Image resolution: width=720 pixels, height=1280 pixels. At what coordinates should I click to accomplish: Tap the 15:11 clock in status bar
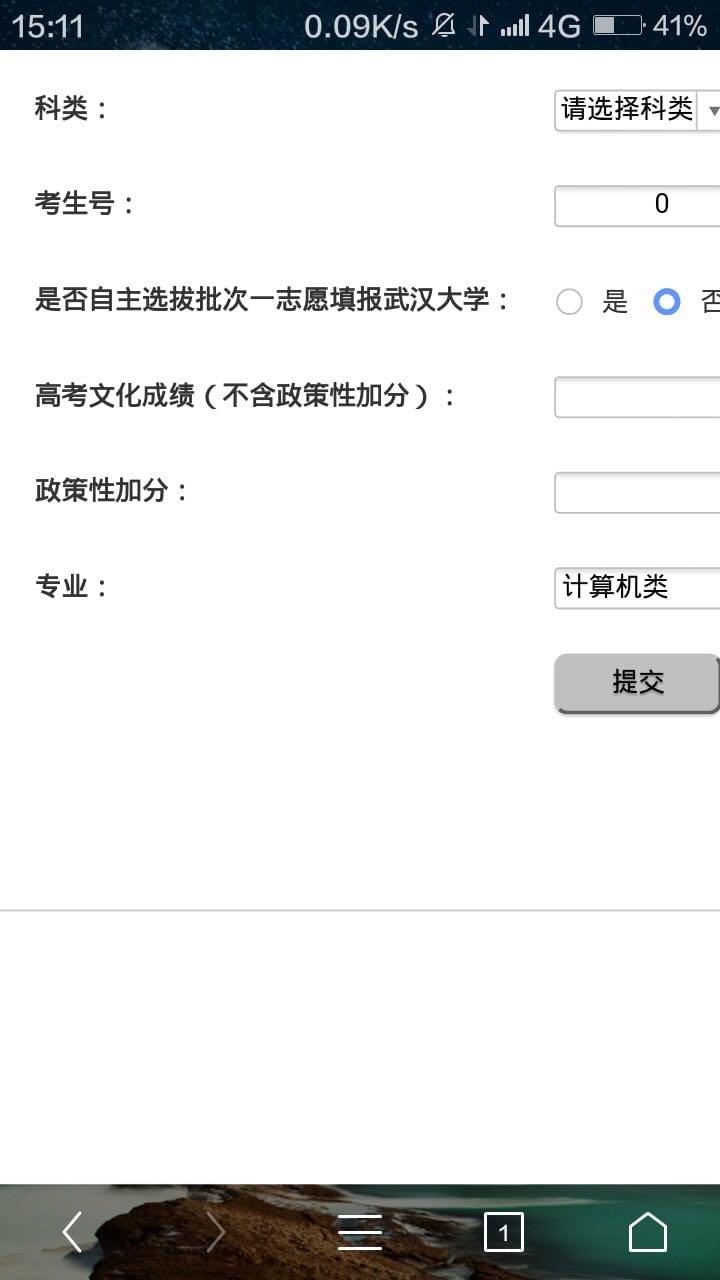(x=48, y=26)
